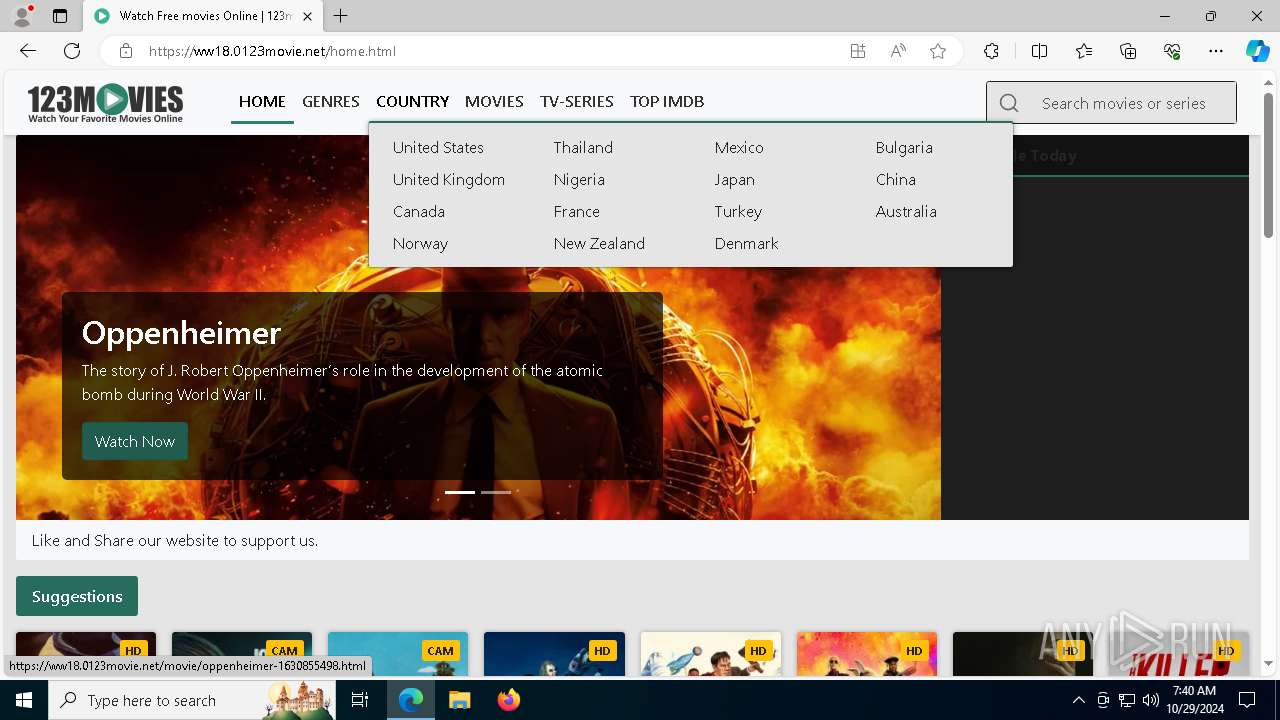1280x720 pixels.
Task: Open Browser essentials heart icon
Action: (1172, 51)
